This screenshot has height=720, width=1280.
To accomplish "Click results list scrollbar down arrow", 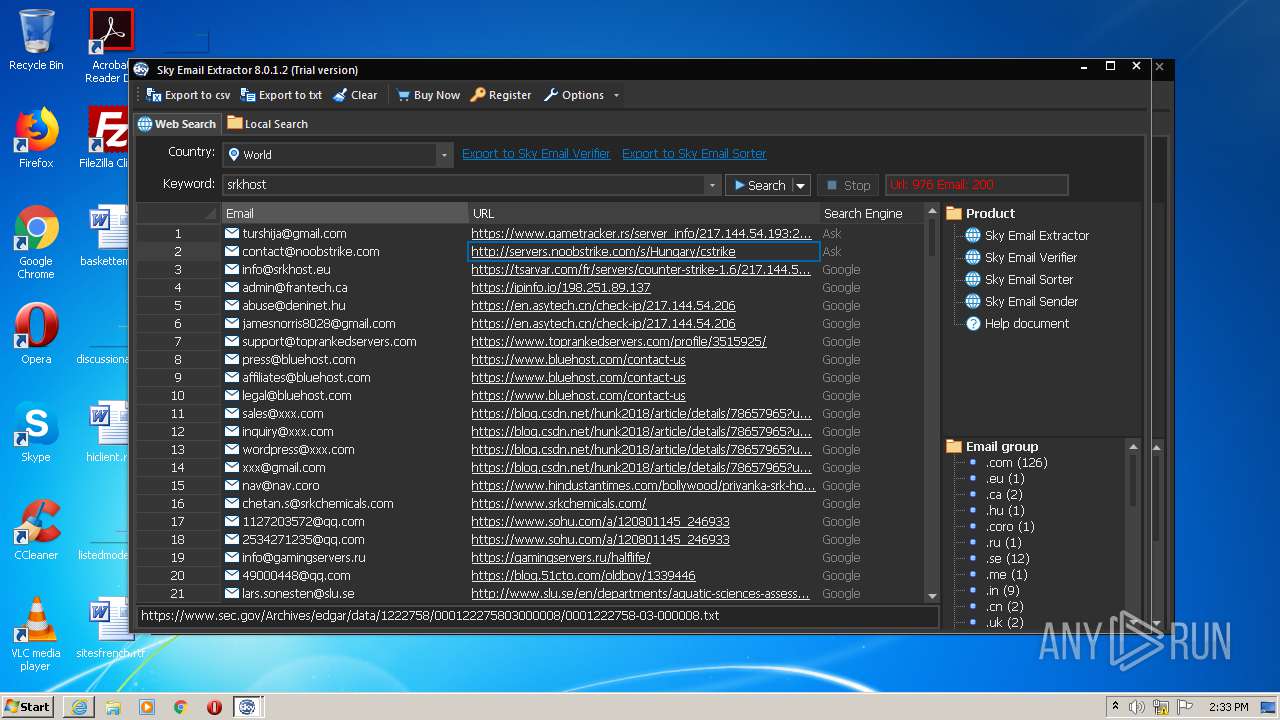I will click(932, 595).
